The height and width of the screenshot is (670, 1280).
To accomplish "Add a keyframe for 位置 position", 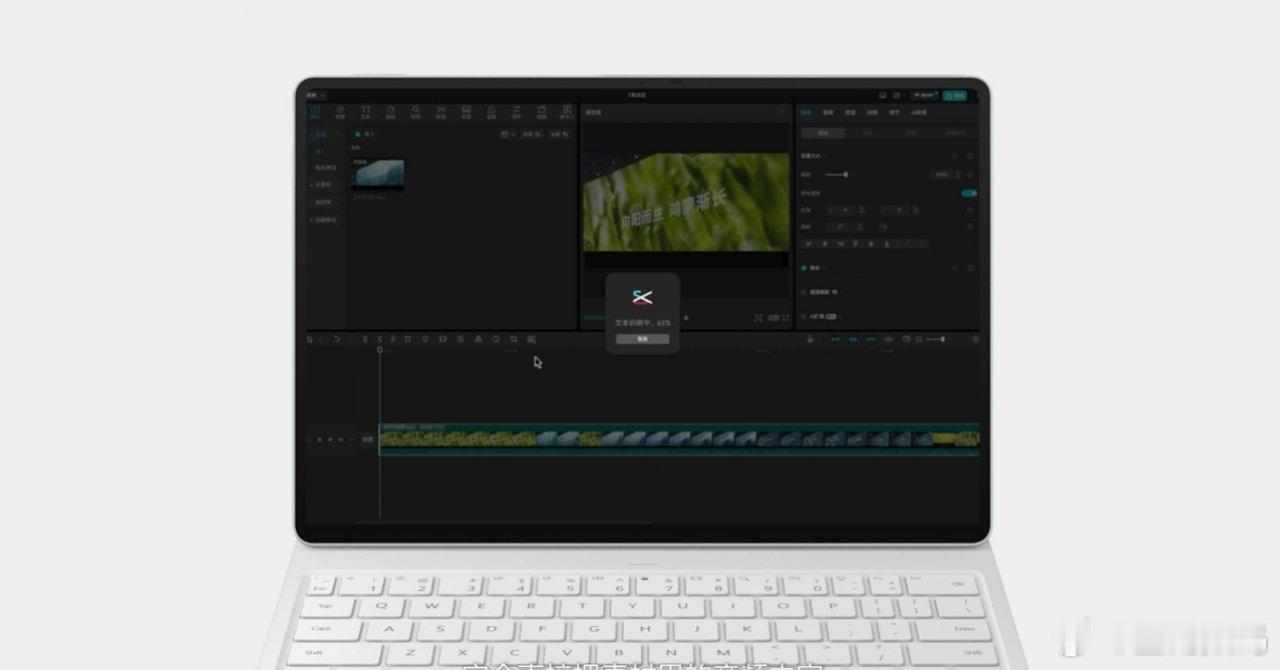I will (970, 210).
